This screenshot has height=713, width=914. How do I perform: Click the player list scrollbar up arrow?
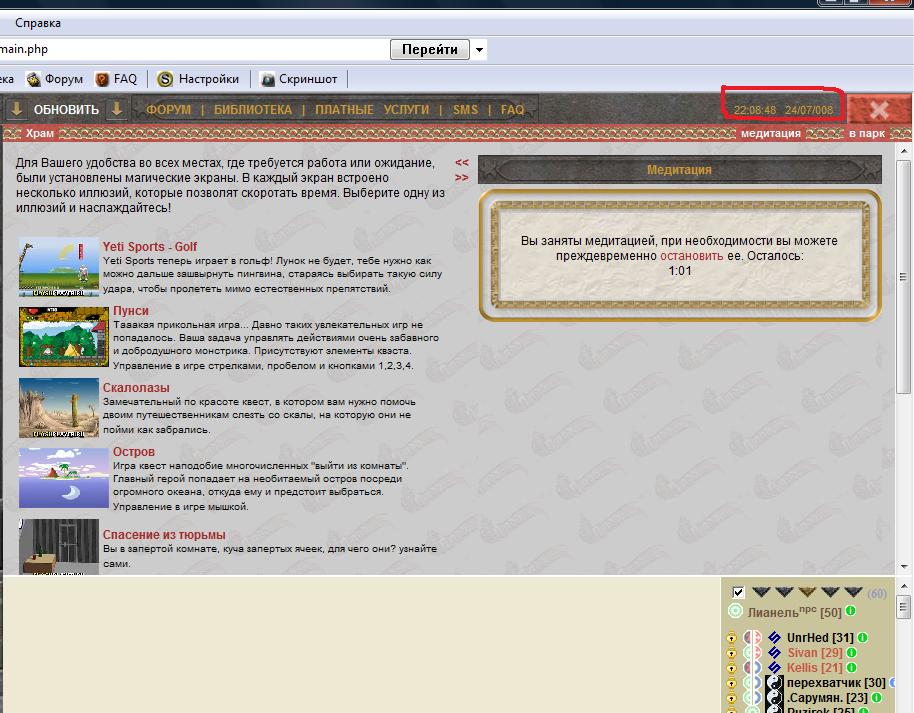pyautogui.click(x=904, y=585)
